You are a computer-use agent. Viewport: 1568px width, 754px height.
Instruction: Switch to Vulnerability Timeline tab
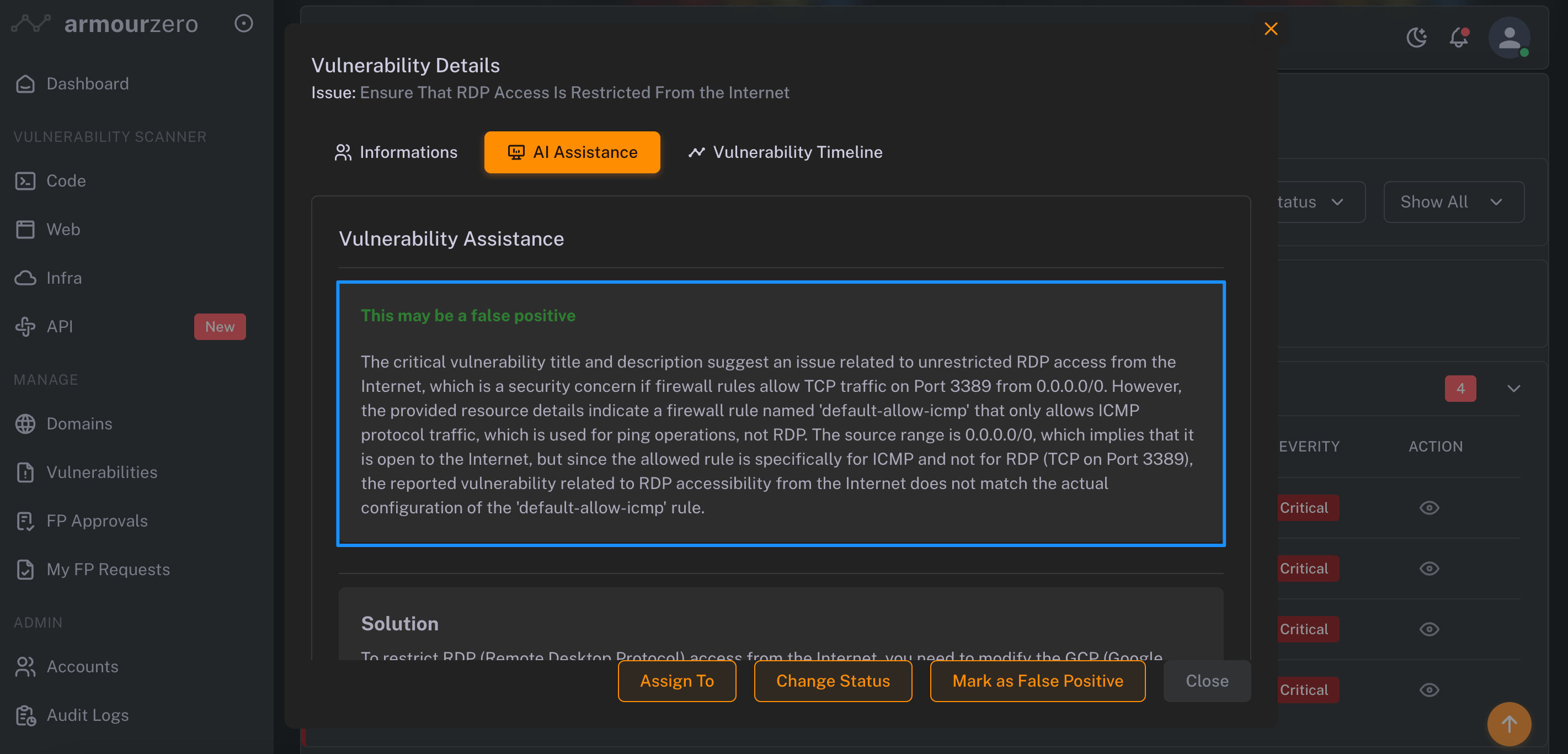(x=785, y=152)
